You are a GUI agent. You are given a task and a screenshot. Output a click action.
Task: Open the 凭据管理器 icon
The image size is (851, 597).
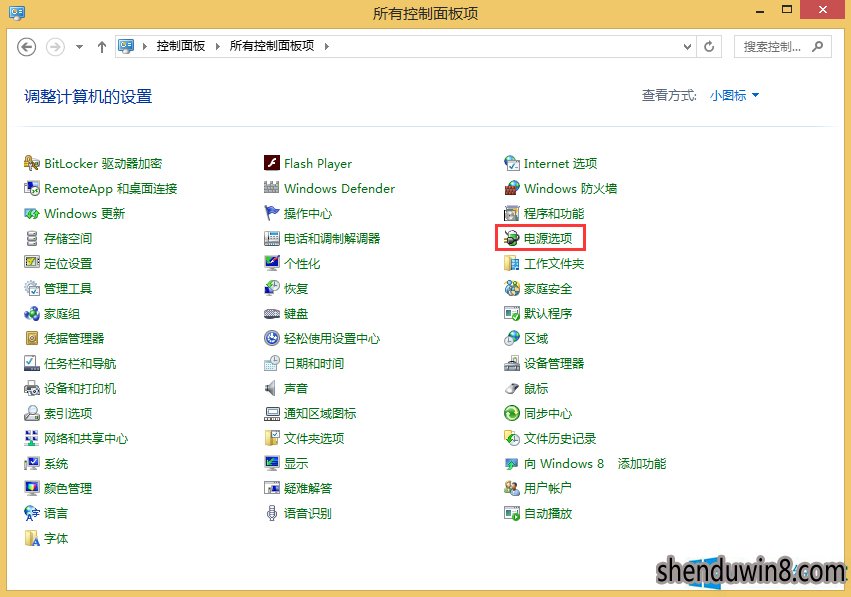(x=31, y=338)
